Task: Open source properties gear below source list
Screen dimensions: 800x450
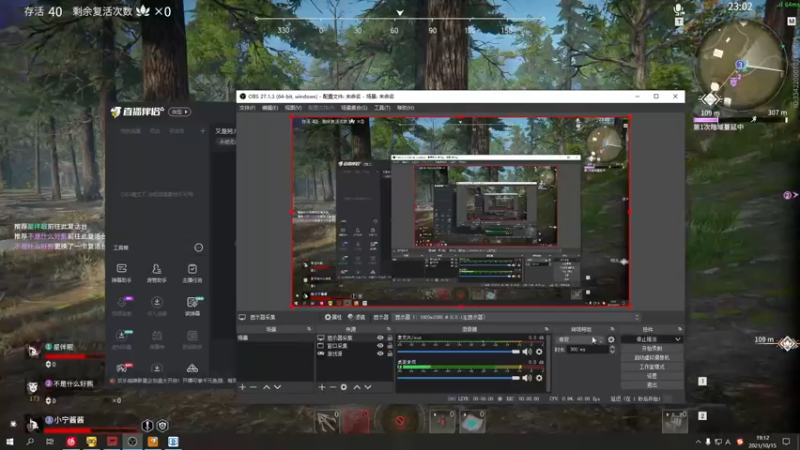Action: (x=344, y=387)
